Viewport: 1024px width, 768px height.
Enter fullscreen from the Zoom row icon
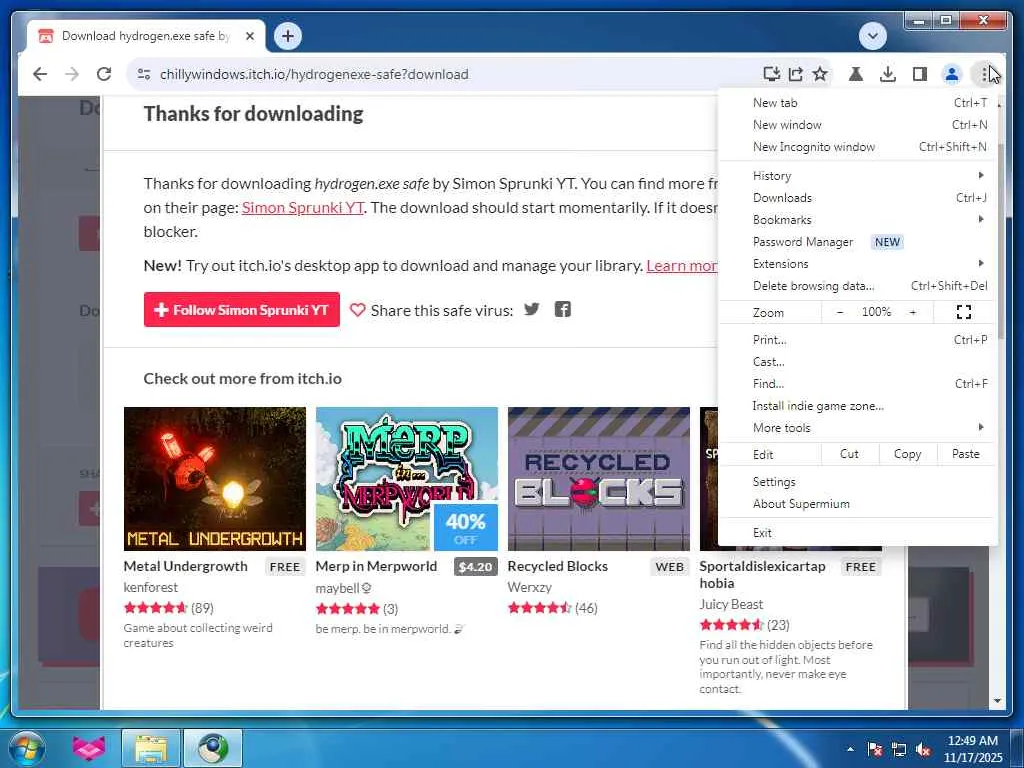point(963,312)
